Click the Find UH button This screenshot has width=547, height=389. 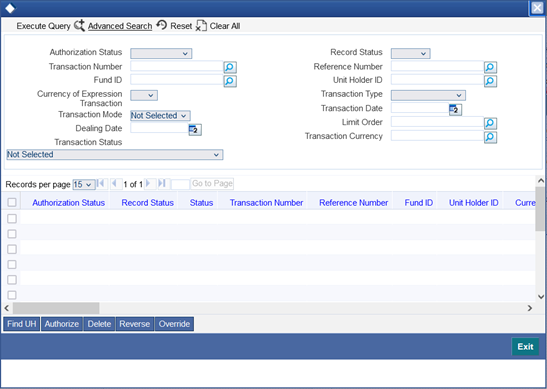(x=22, y=324)
